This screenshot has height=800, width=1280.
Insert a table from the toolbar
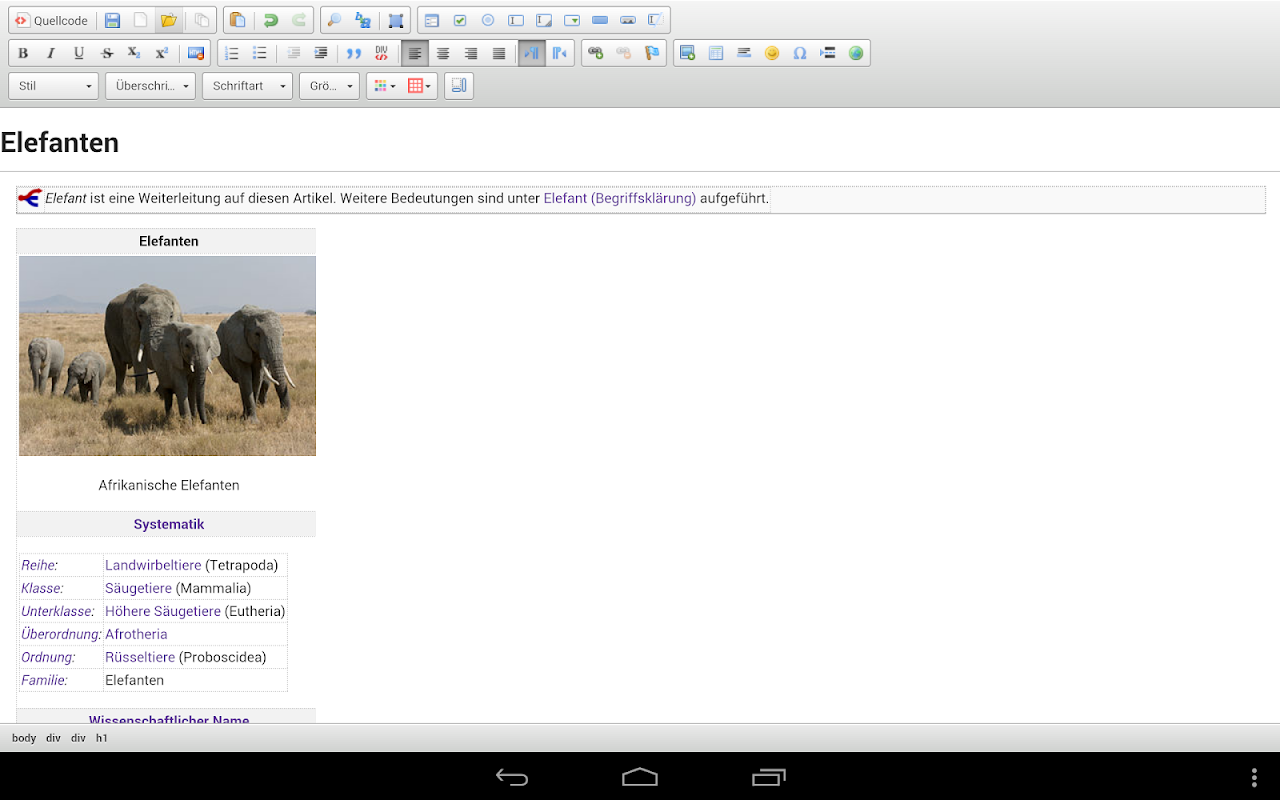[716, 53]
